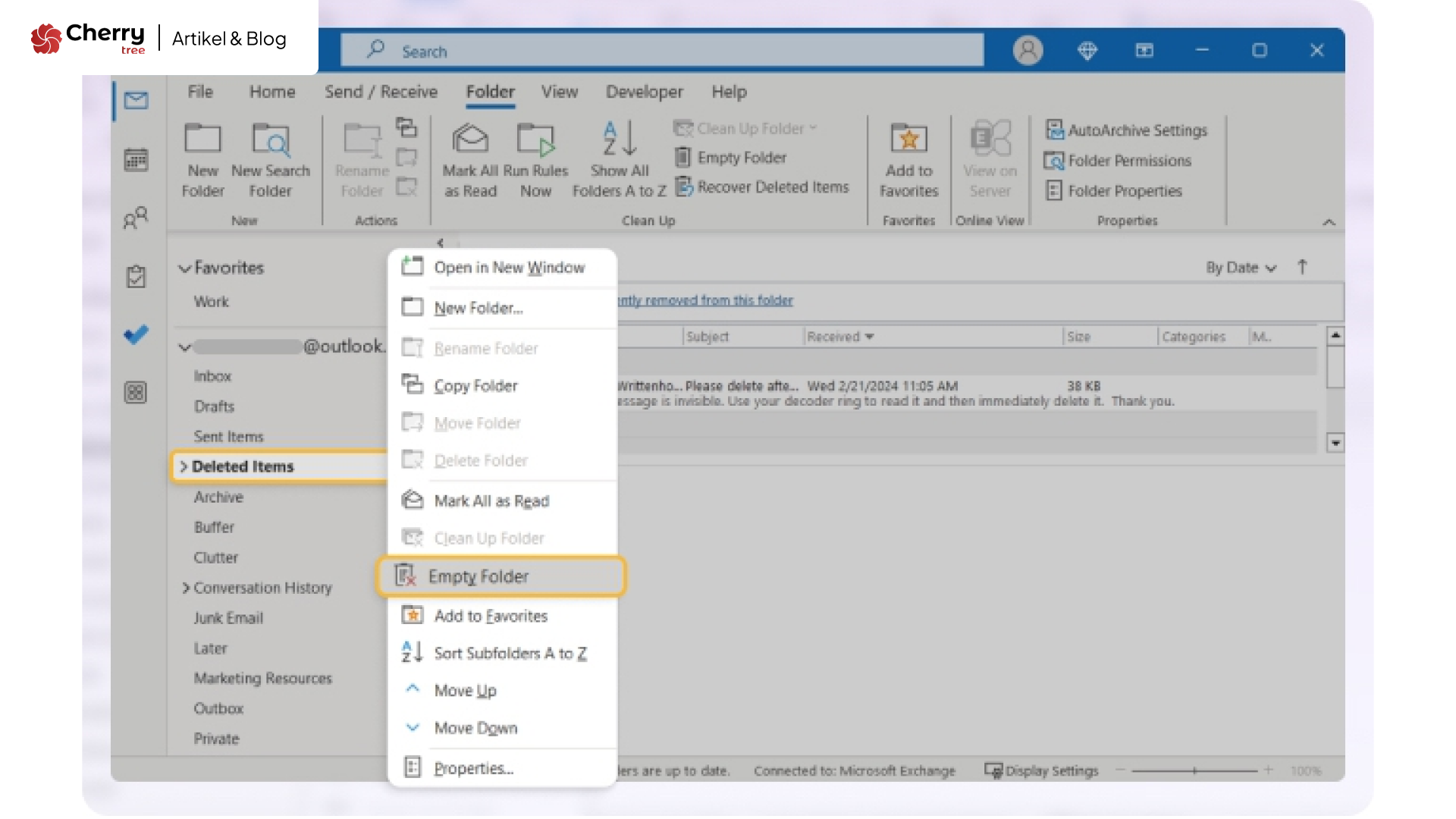Open the To Do checkmark icon
Screen dimensions: 1456x819
coord(136,334)
